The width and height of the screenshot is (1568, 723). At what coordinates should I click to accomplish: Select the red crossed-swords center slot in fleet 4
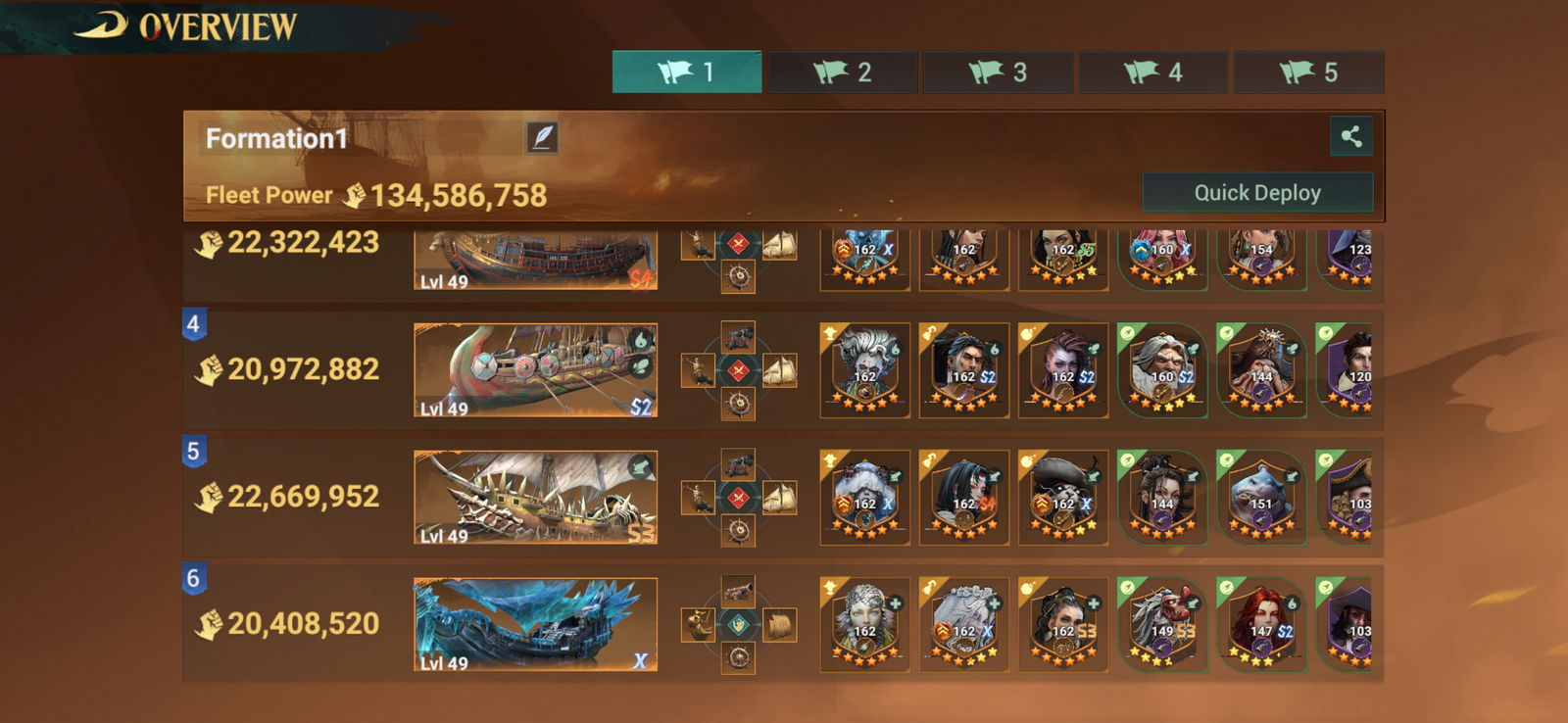[739, 370]
